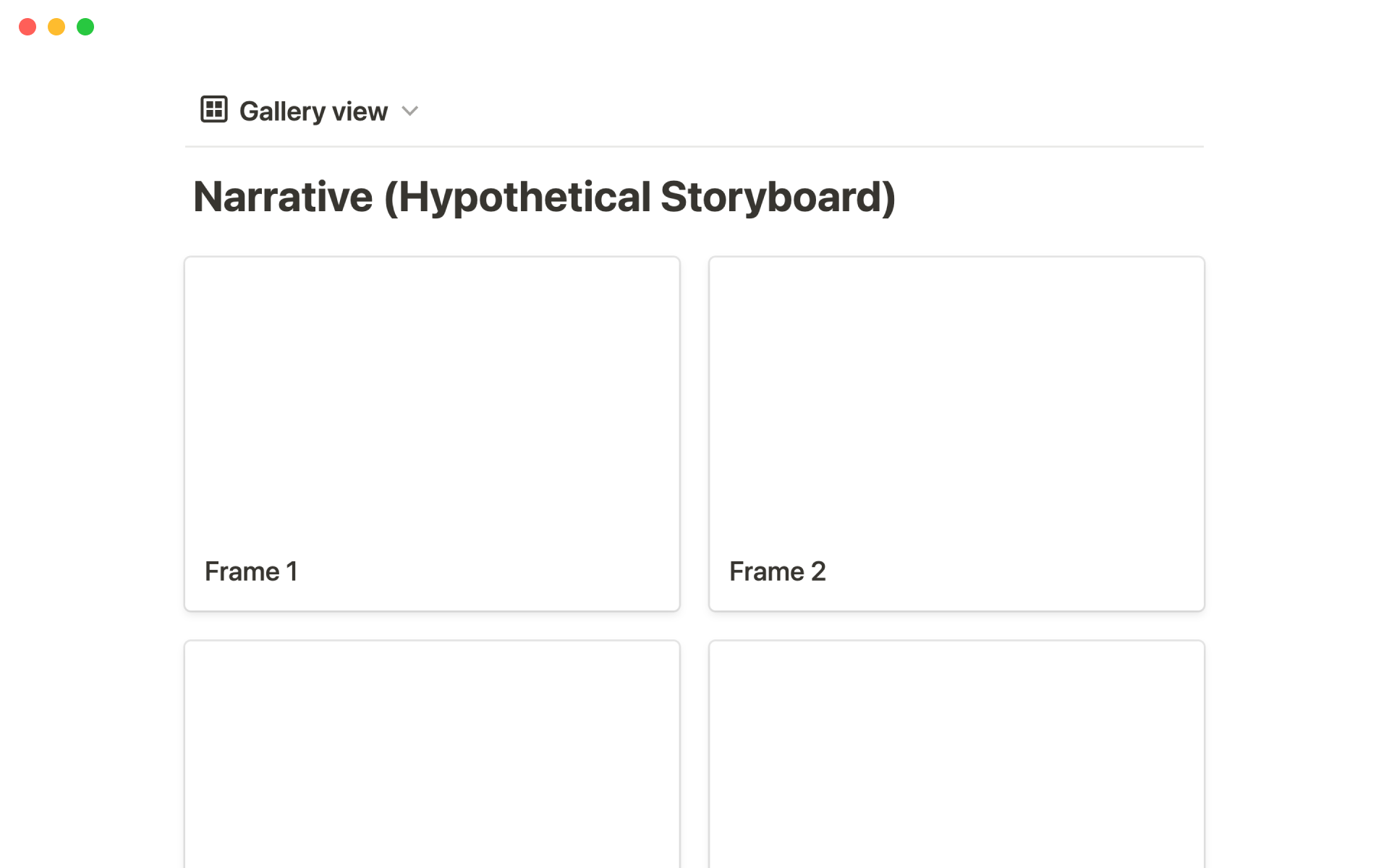This screenshot has width=1389, height=868.
Task: Click blank space right of the page heading
Action: (x=1049, y=197)
